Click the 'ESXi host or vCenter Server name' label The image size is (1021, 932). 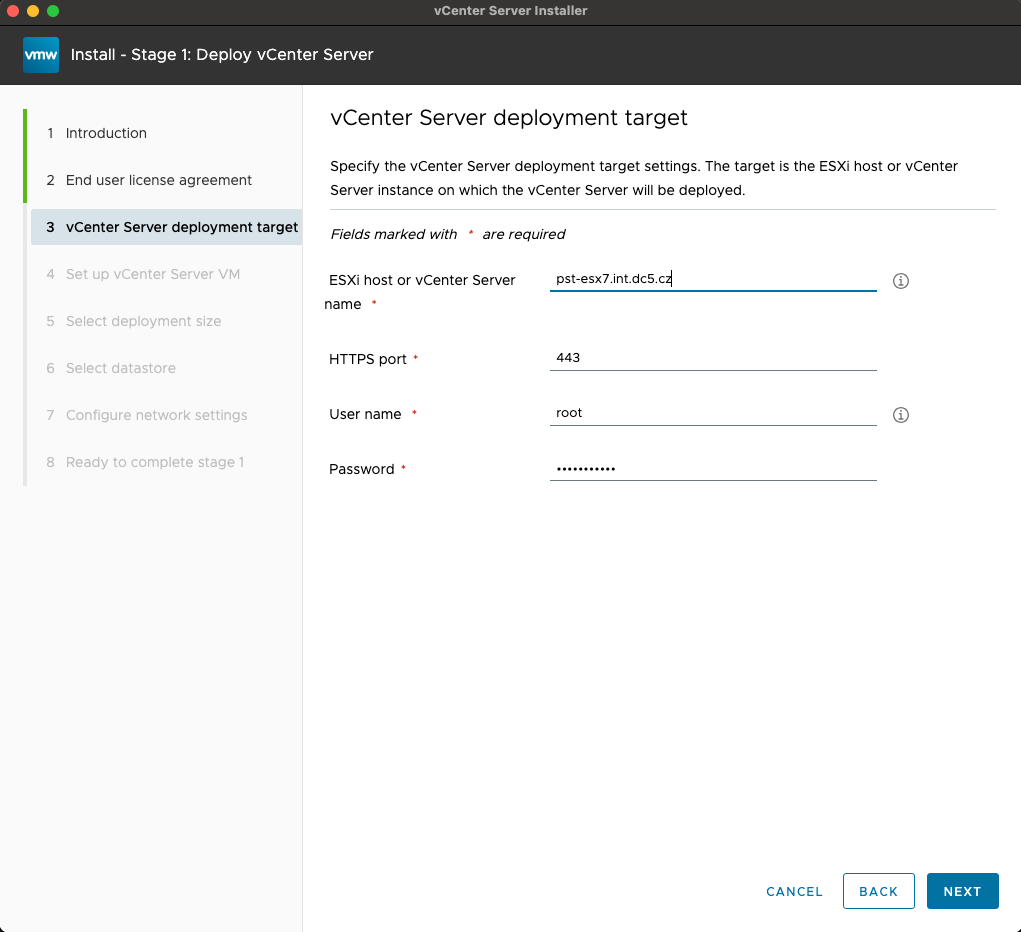[x=420, y=292]
